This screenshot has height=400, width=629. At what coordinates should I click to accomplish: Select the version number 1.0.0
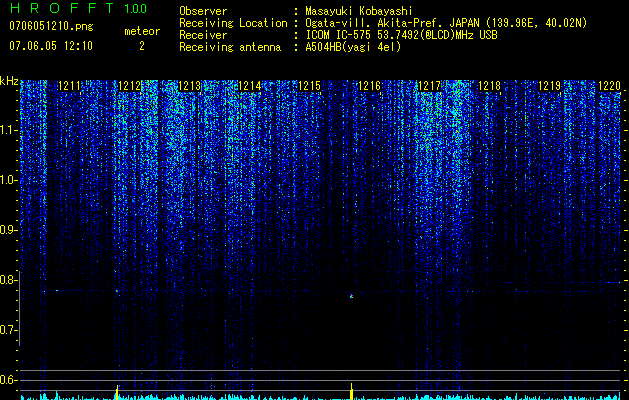pyautogui.click(x=135, y=8)
